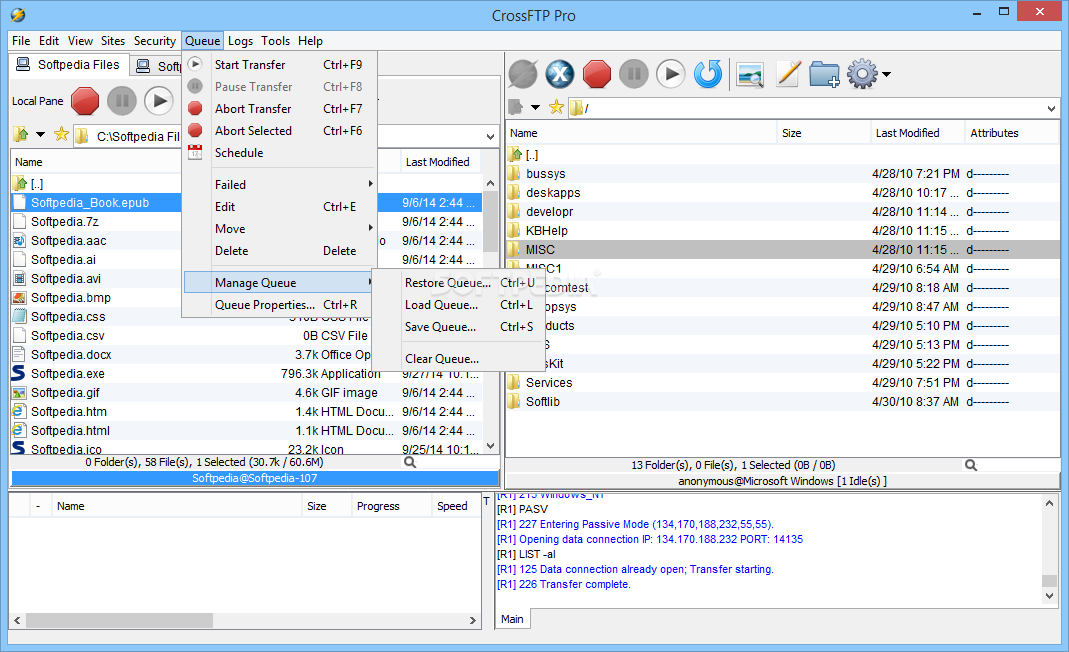Click the play icon in remote toolbar
Viewport: 1069px width, 652px height.
click(x=671, y=74)
